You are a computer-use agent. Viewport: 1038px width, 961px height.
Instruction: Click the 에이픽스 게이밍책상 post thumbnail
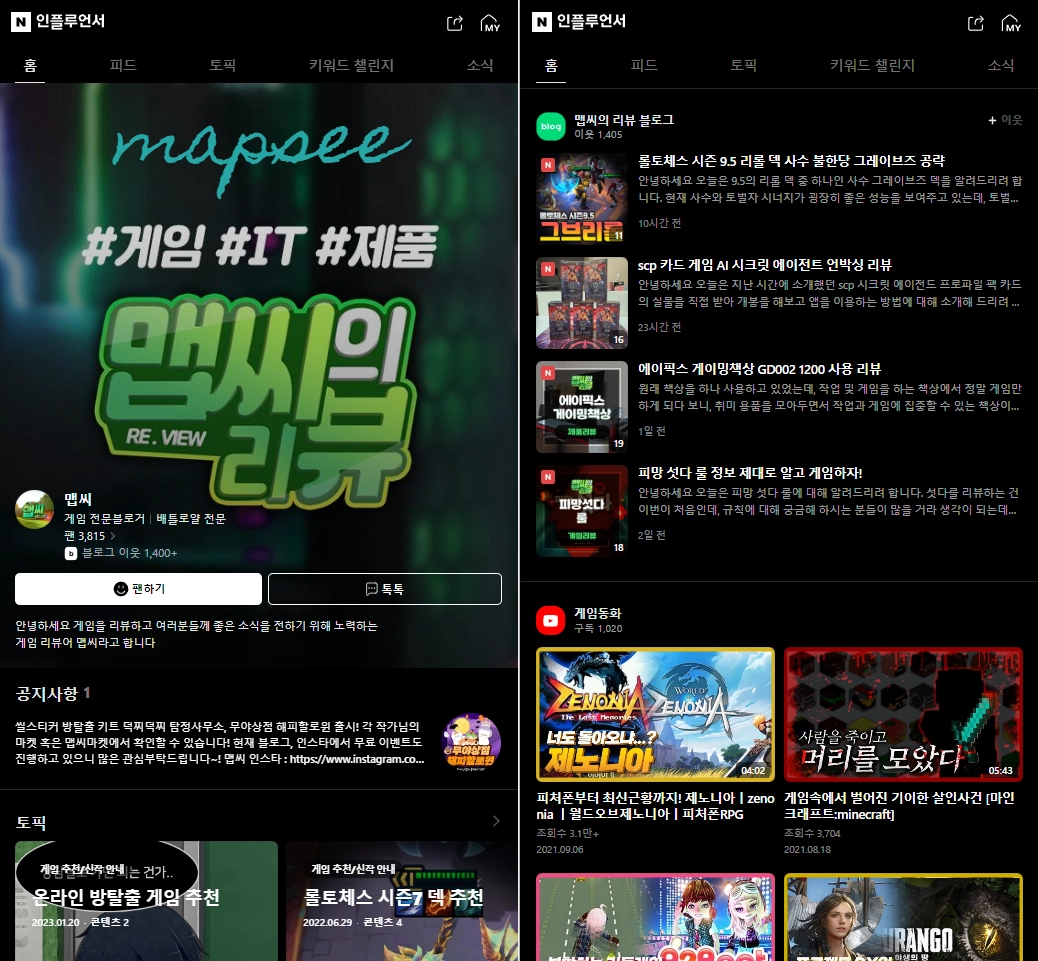click(x=582, y=406)
